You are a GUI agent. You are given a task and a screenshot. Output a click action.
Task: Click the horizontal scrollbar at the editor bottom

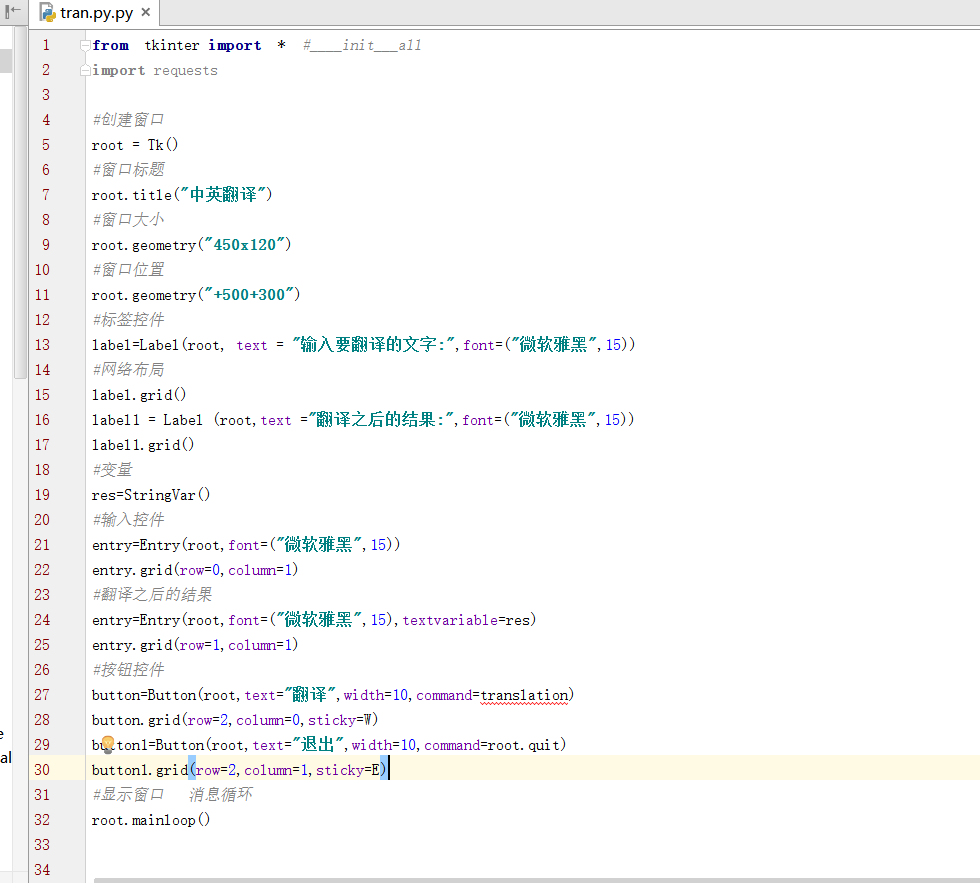click(536, 880)
